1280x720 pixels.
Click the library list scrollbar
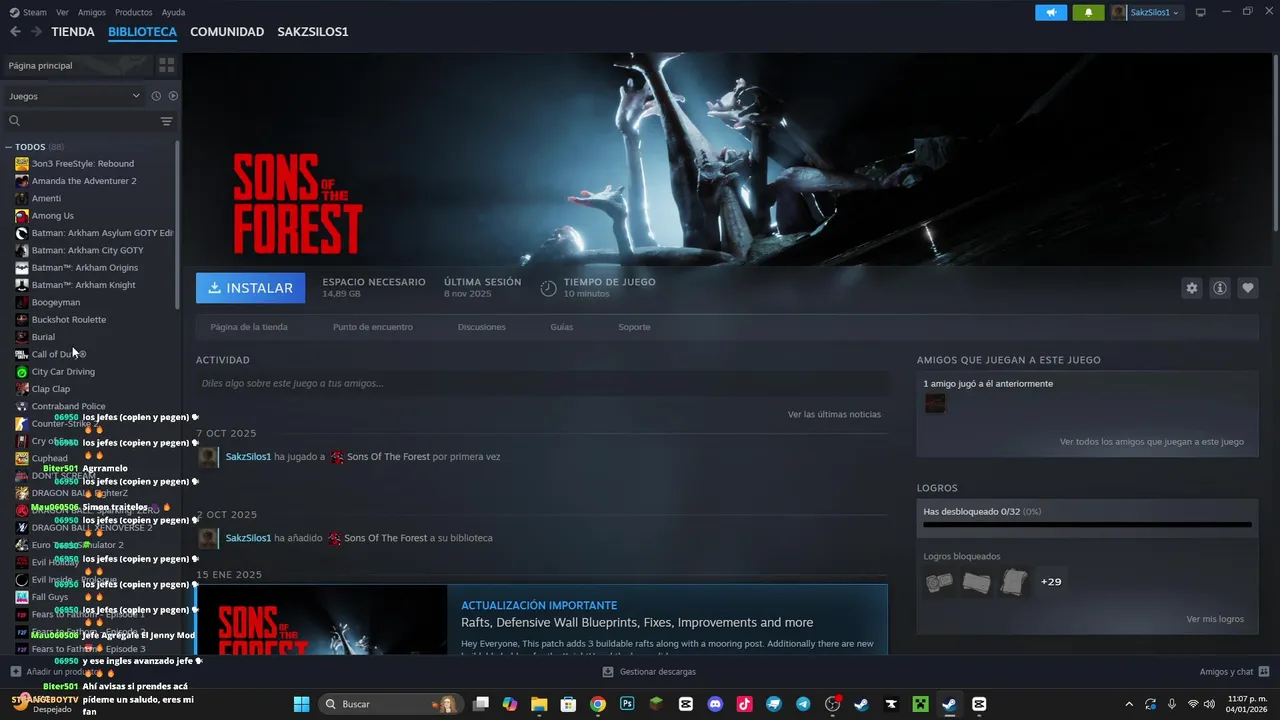tap(178, 225)
